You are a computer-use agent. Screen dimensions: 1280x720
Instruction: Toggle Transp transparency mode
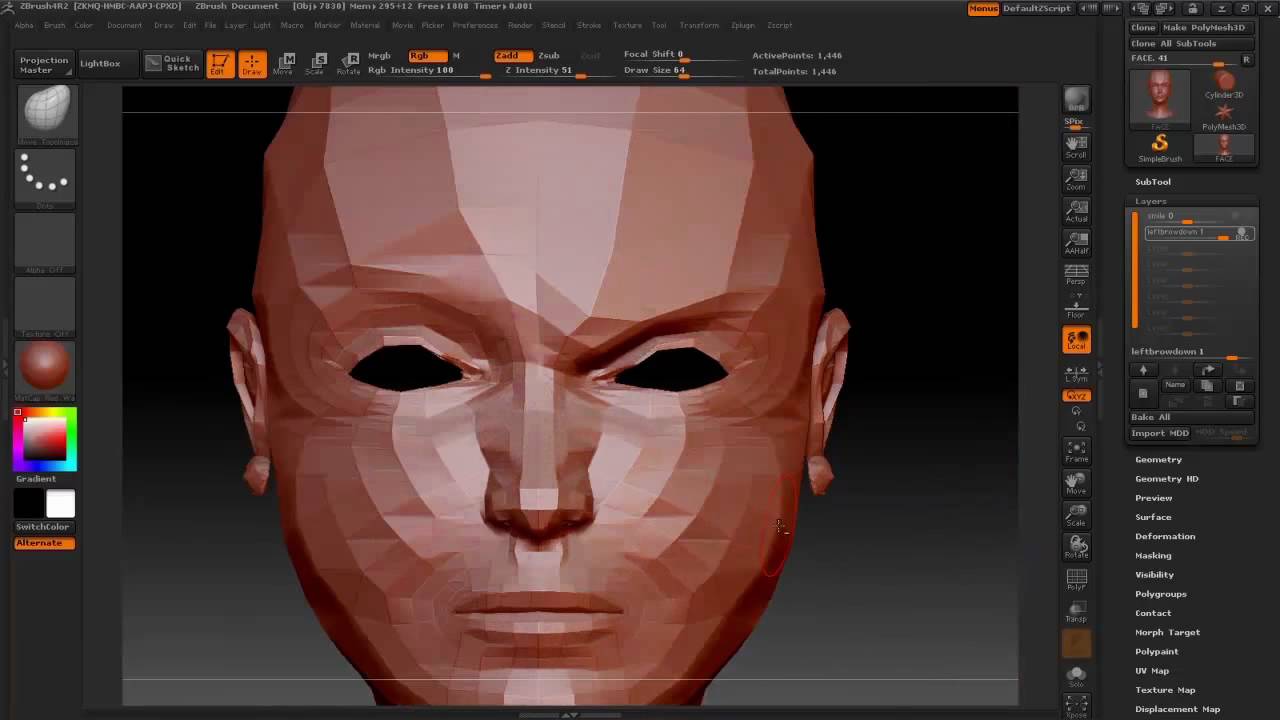1076,611
